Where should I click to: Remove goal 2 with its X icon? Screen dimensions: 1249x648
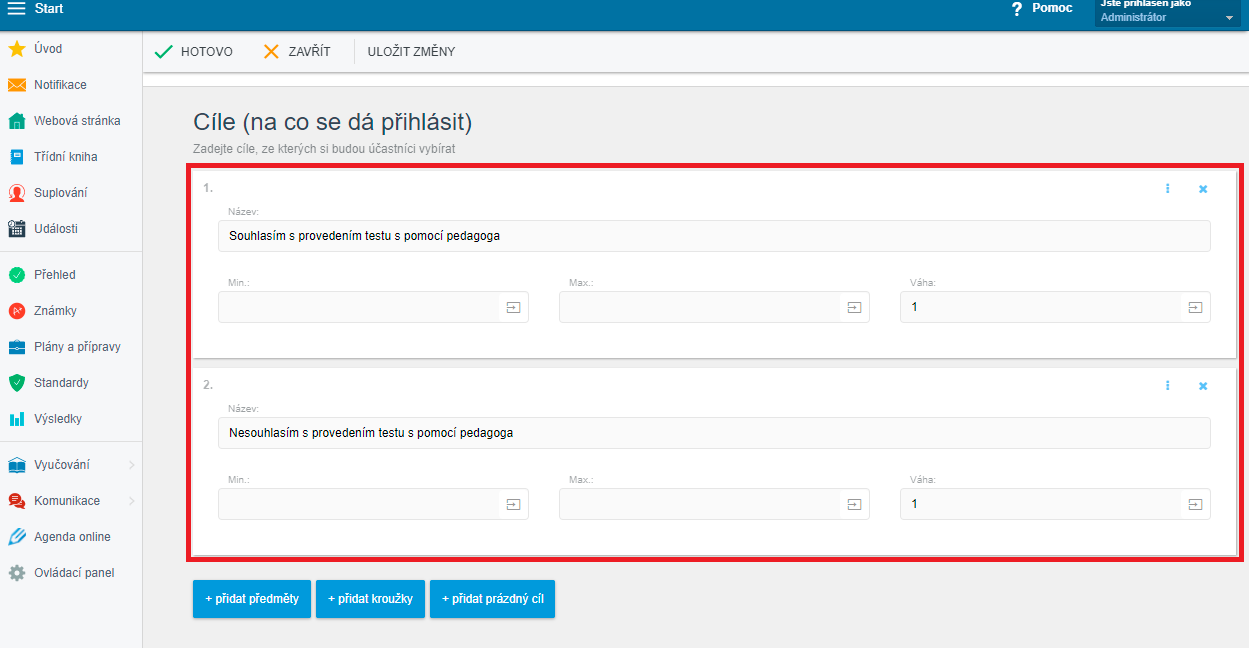pyautogui.click(x=1203, y=386)
